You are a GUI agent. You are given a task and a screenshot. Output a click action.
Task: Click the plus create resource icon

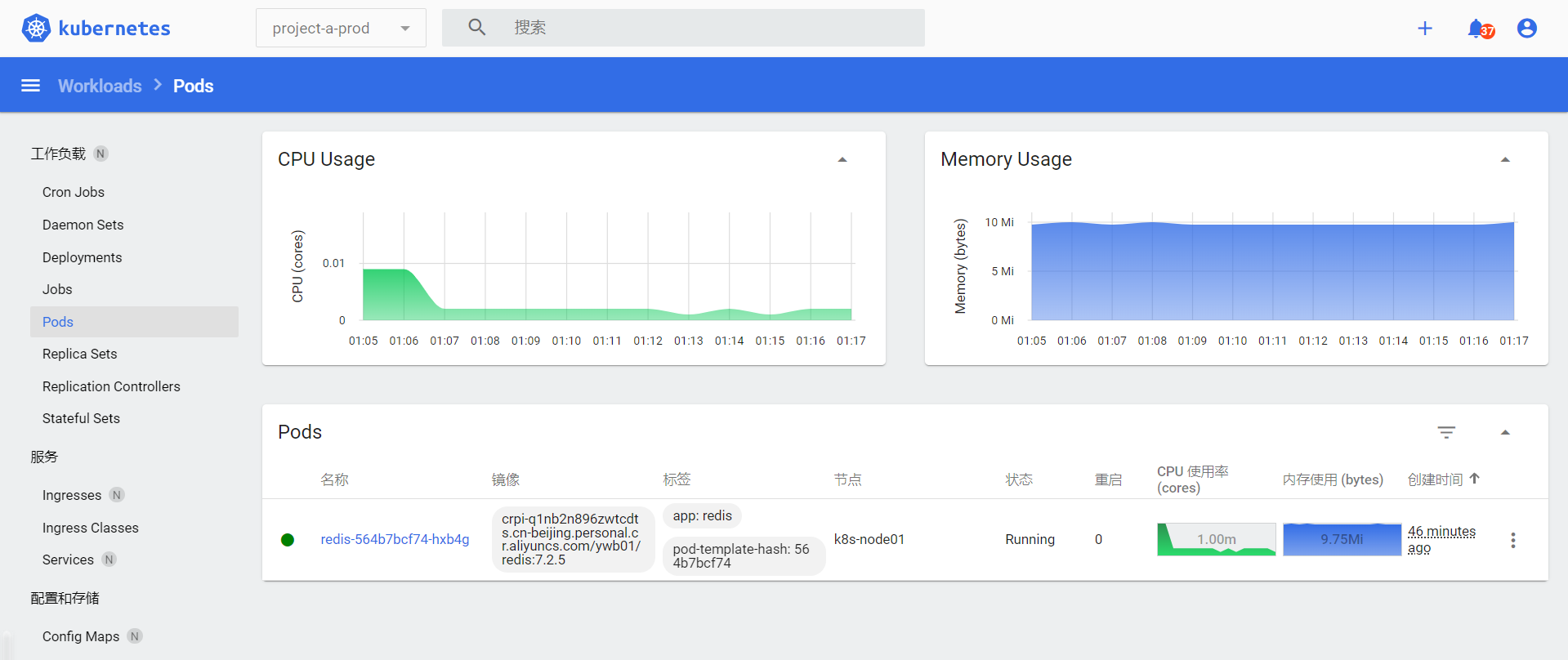pyautogui.click(x=1424, y=29)
